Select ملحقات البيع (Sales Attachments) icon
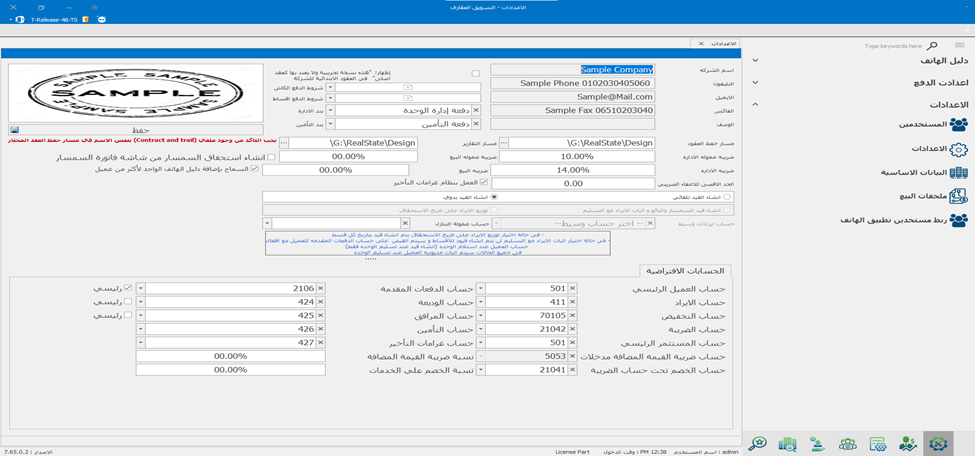Image resolution: width=975 pixels, height=456 pixels. point(958,196)
